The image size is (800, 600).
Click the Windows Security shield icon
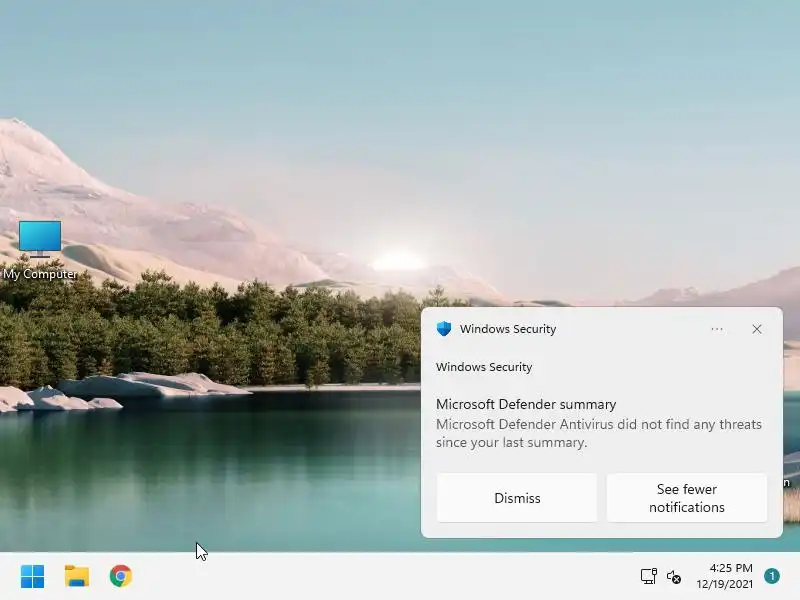pos(444,329)
